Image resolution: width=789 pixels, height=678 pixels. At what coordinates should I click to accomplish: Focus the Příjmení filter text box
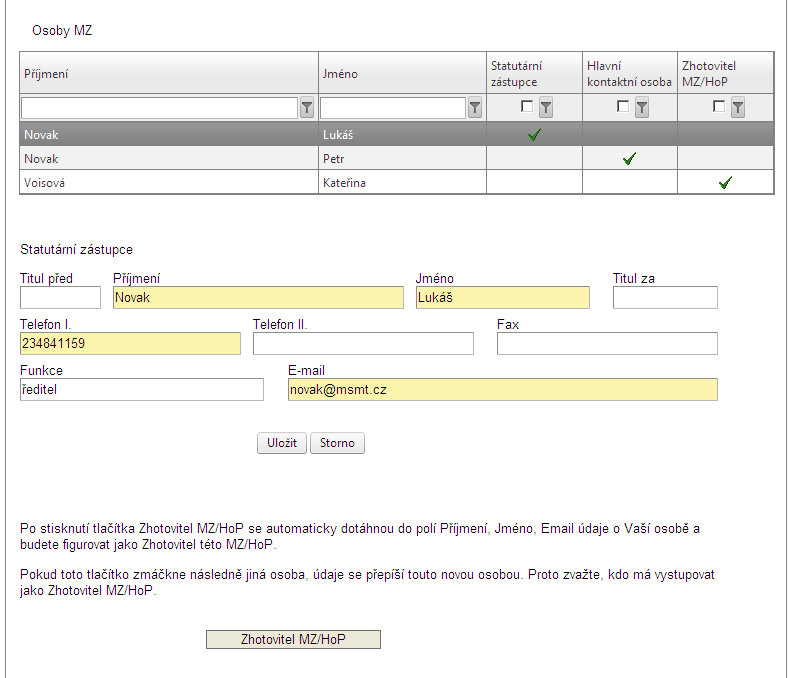(x=160, y=108)
